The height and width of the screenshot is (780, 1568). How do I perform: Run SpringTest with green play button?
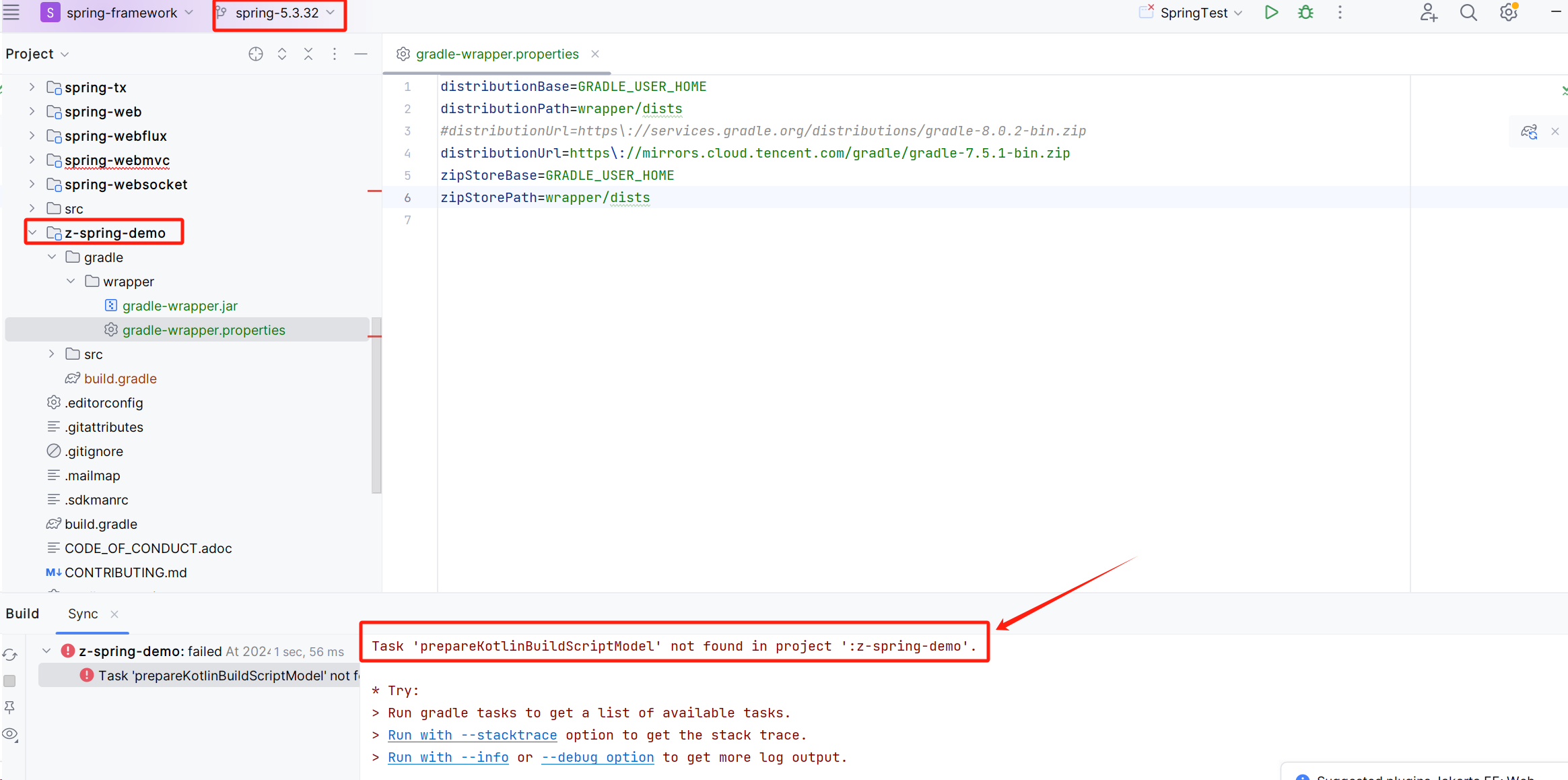(1271, 13)
